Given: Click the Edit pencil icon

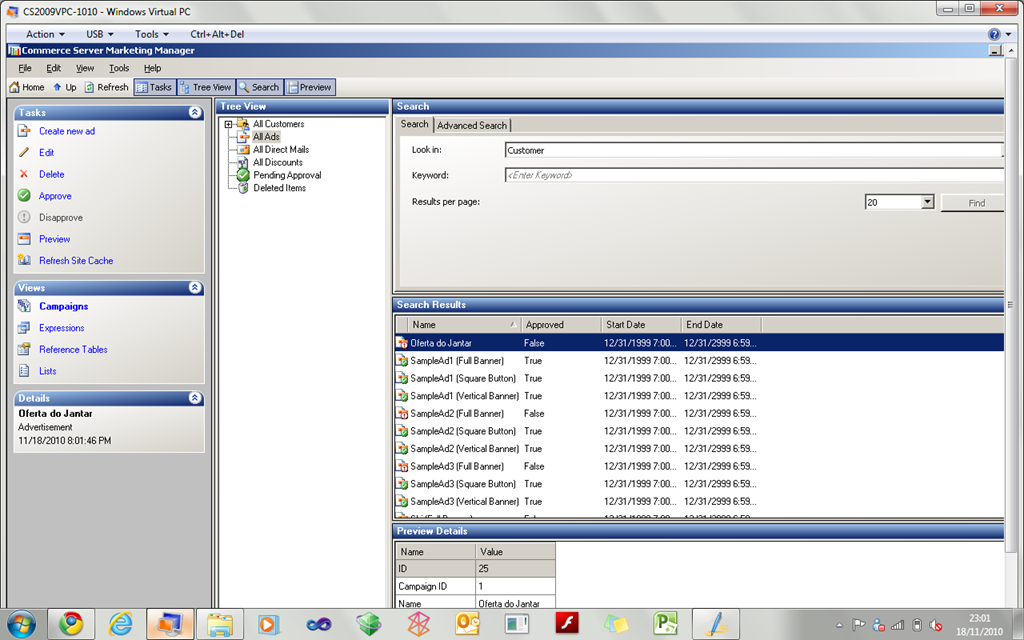Looking at the screenshot, I should 24,152.
